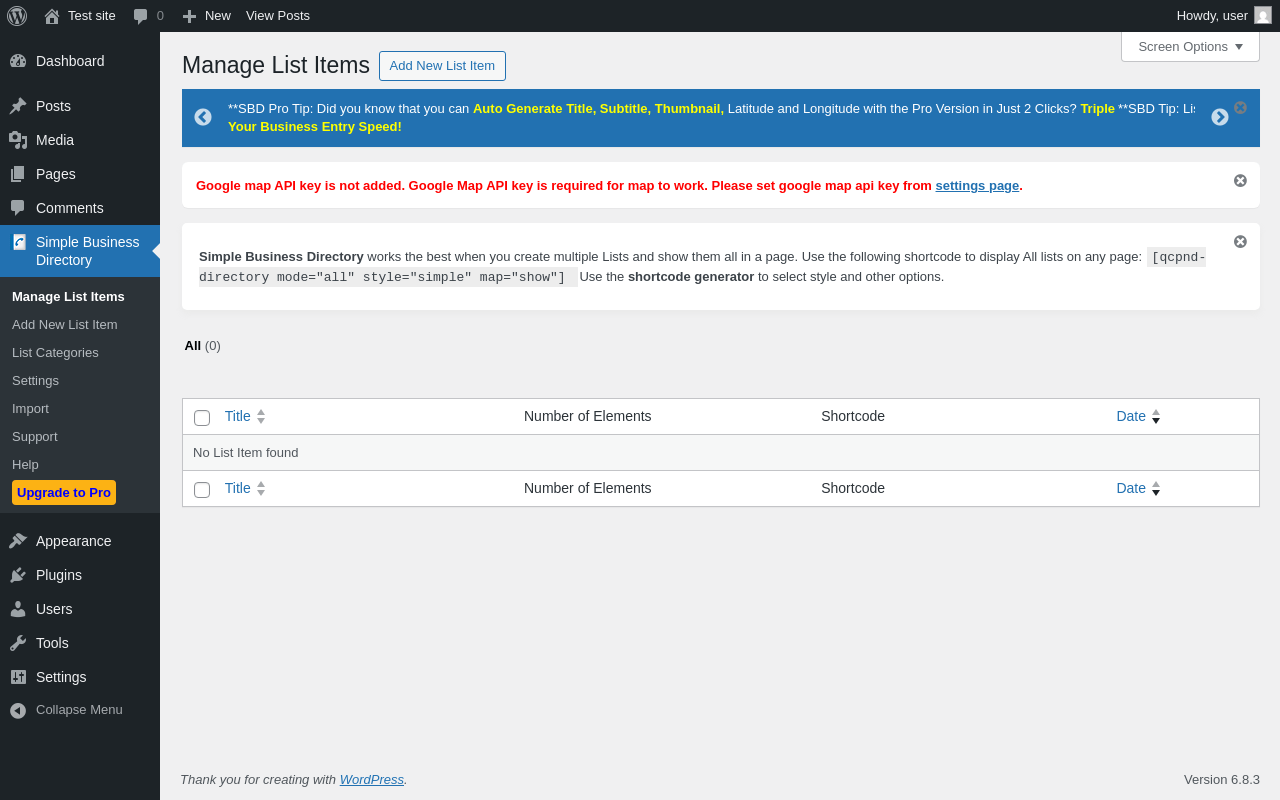This screenshot has height=800, width=1280.
Task: Dismiss the Google map API key notice
Action: pos(1240,180)
